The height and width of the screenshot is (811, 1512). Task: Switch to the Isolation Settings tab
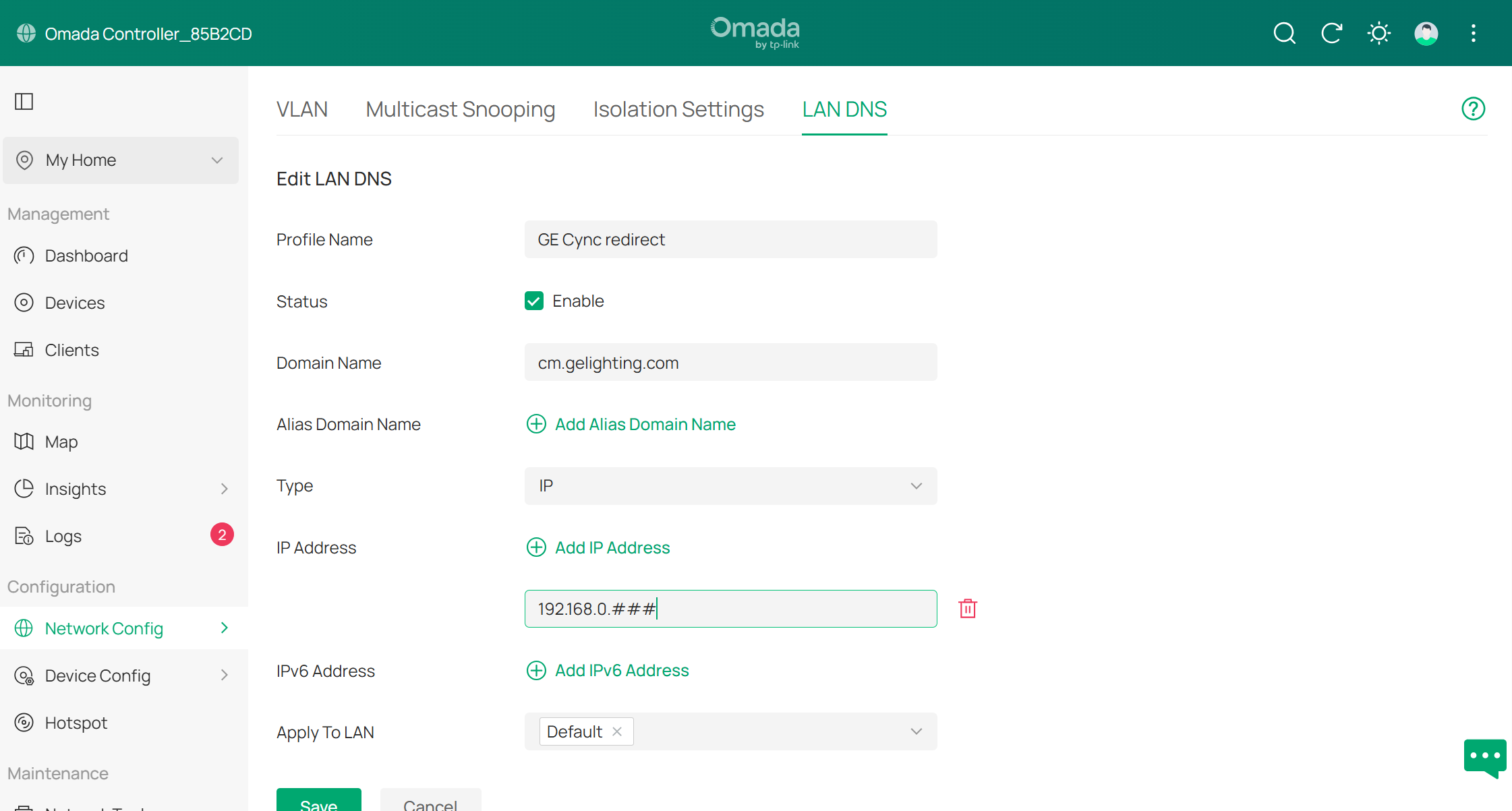click(x=678, y=109)
